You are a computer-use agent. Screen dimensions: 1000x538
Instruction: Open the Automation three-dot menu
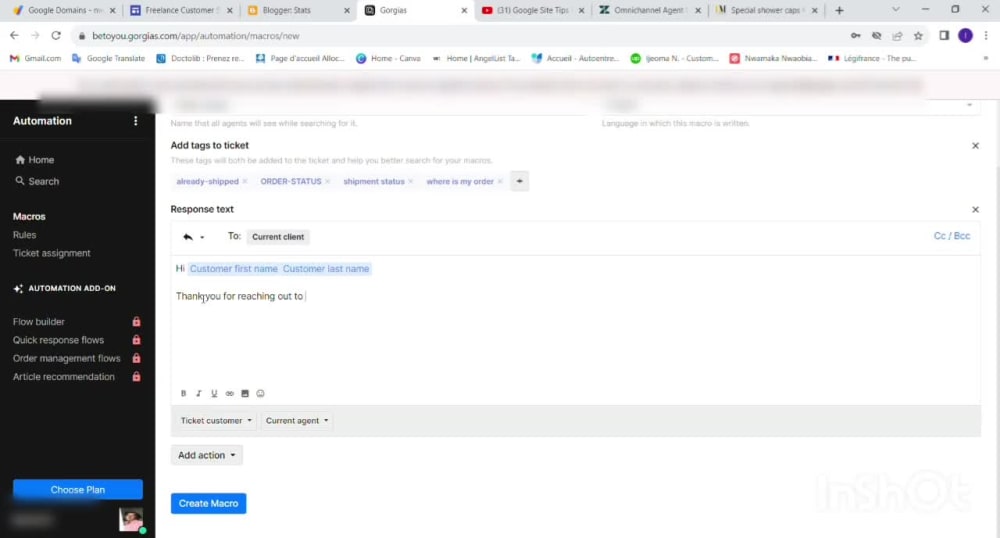(135, 120)
